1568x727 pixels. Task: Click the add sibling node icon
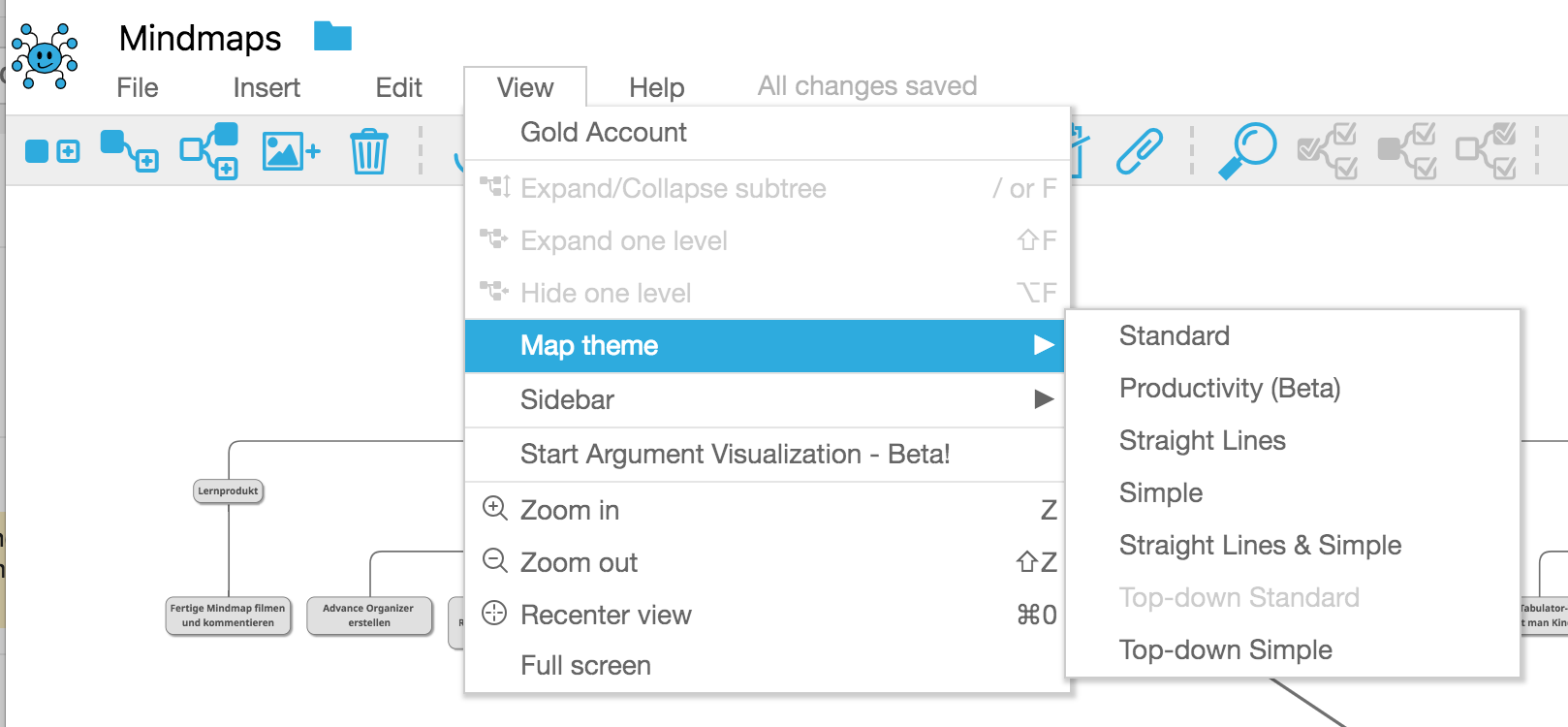52,151
